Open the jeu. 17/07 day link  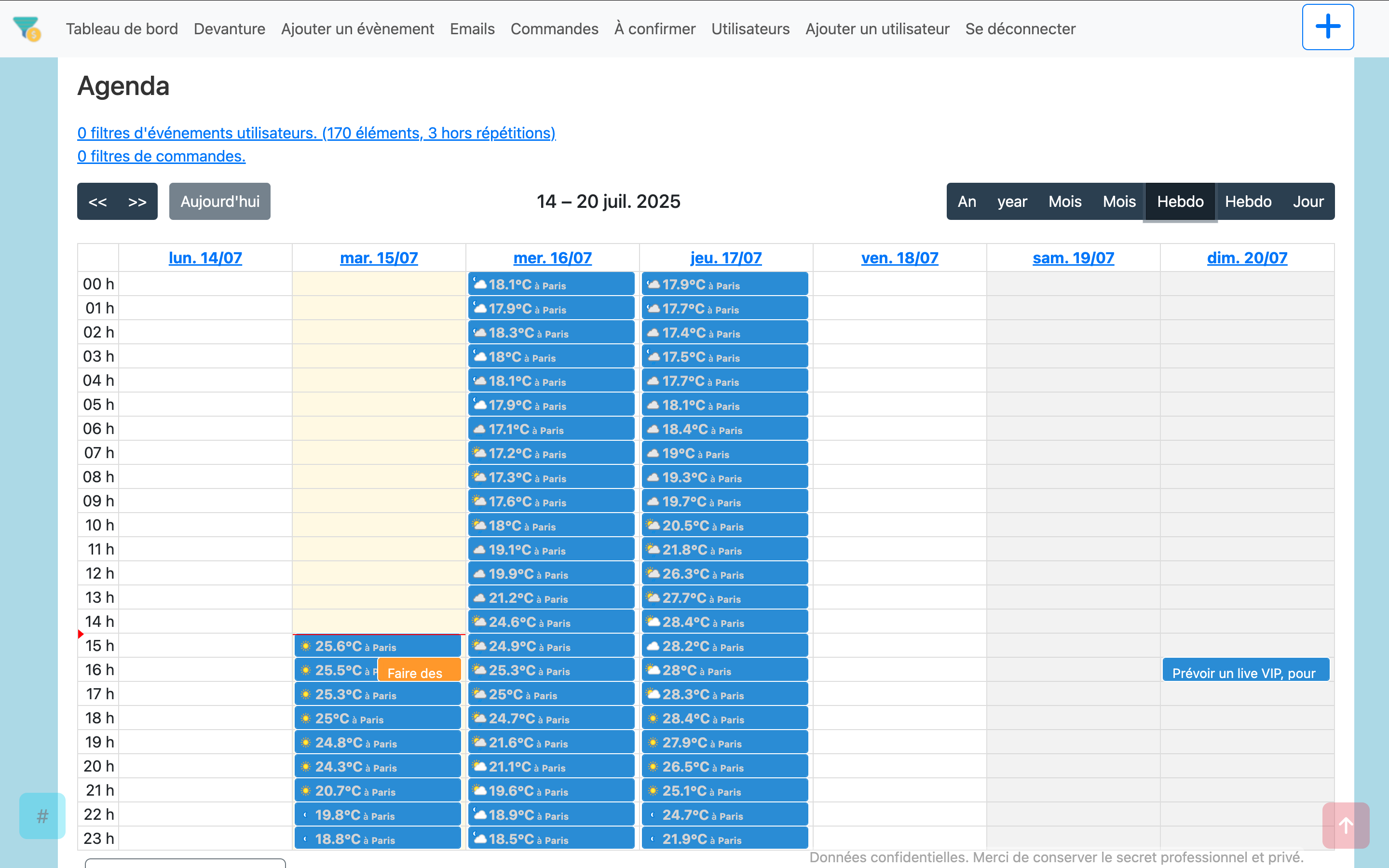[725, 258]
